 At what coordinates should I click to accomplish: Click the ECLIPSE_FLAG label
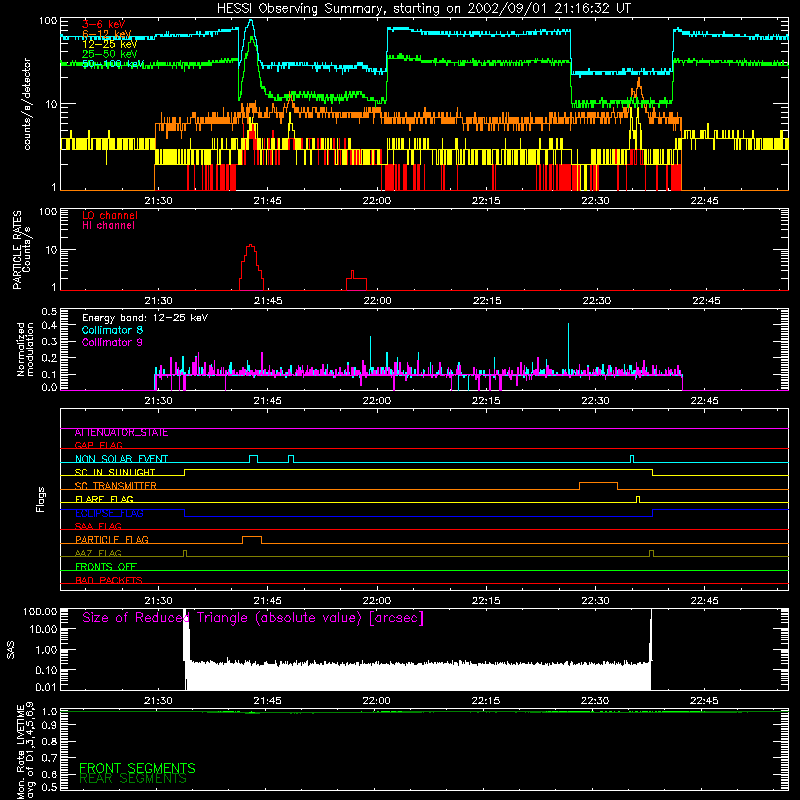coord(109,513)
